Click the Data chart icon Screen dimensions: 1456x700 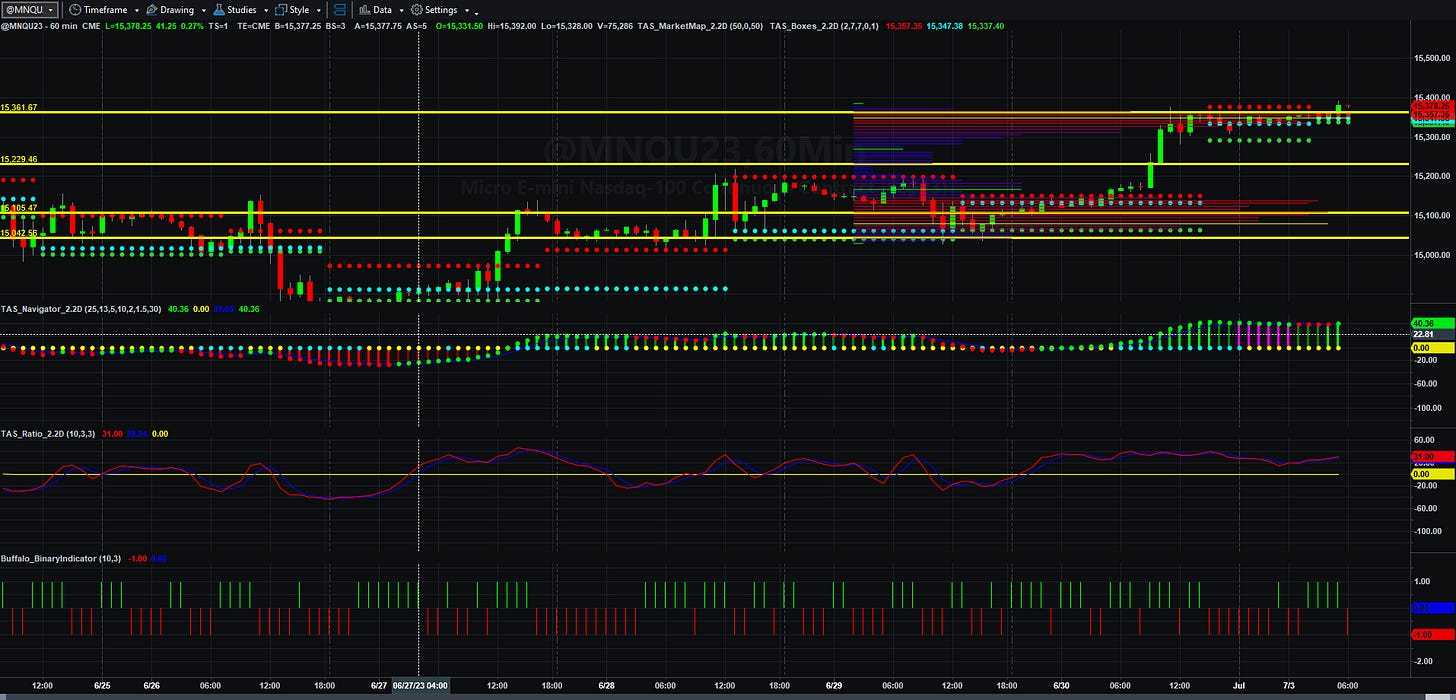pos(365,10)
